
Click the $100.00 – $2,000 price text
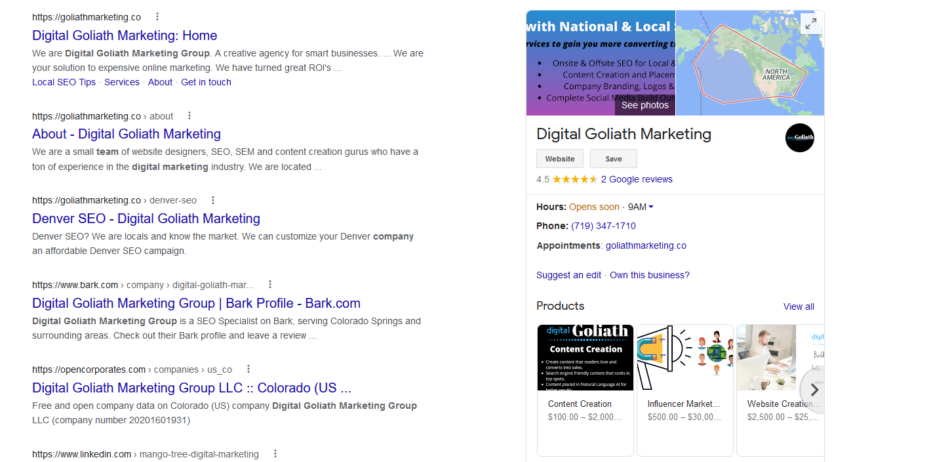pos(585,417)
